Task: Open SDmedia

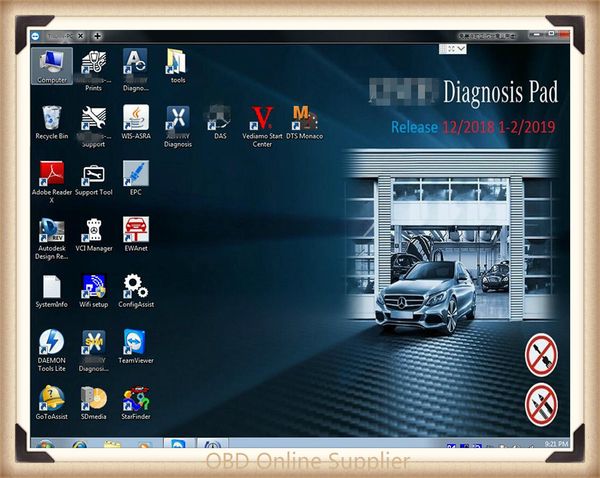Action: (93, 403)
